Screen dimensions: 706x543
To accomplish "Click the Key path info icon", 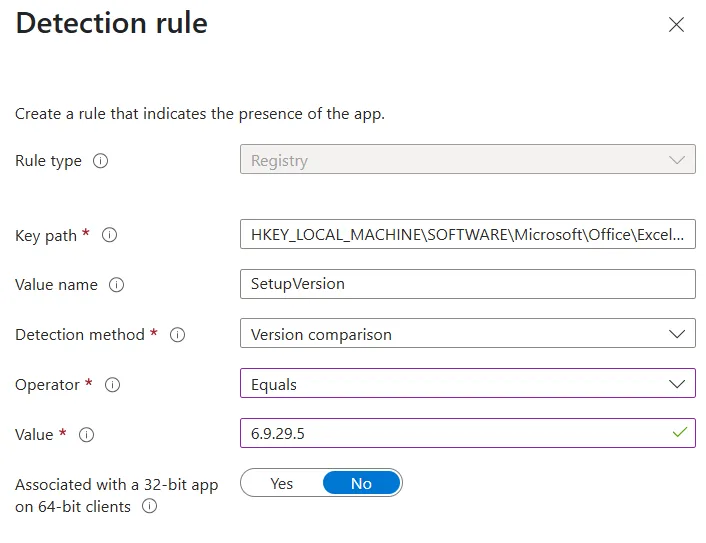I will coord(109,235).
